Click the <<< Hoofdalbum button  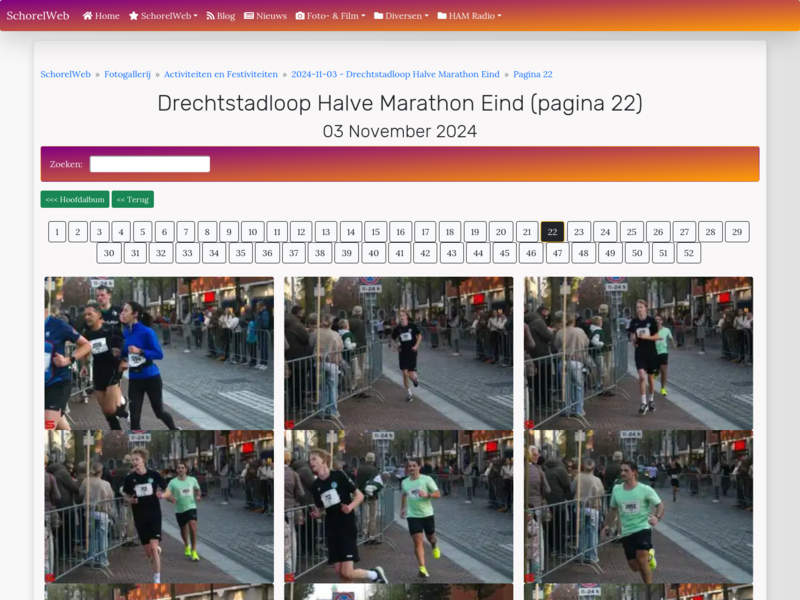(x=75, y=199)
